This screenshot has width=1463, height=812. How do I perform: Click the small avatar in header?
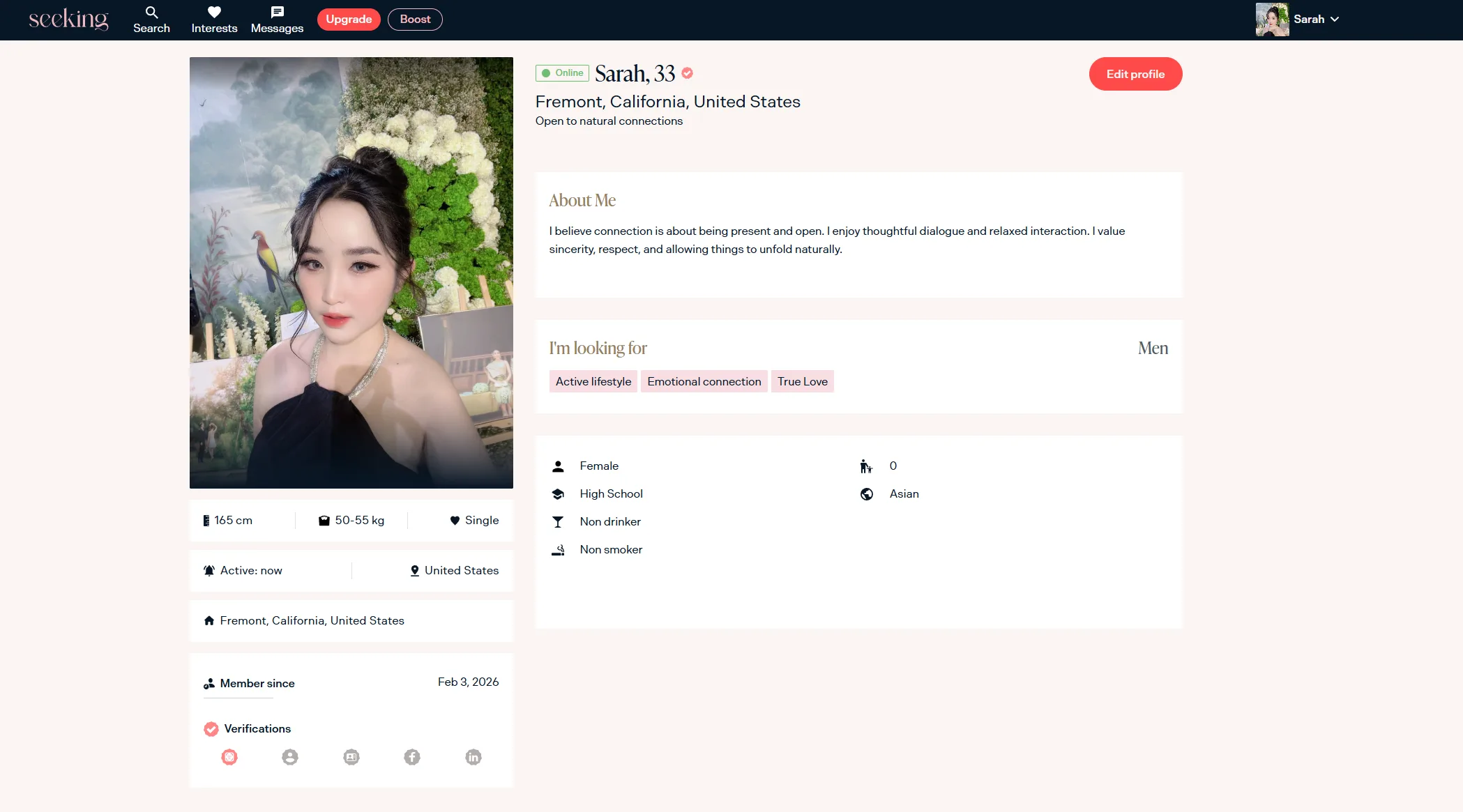pos(1272,20)
